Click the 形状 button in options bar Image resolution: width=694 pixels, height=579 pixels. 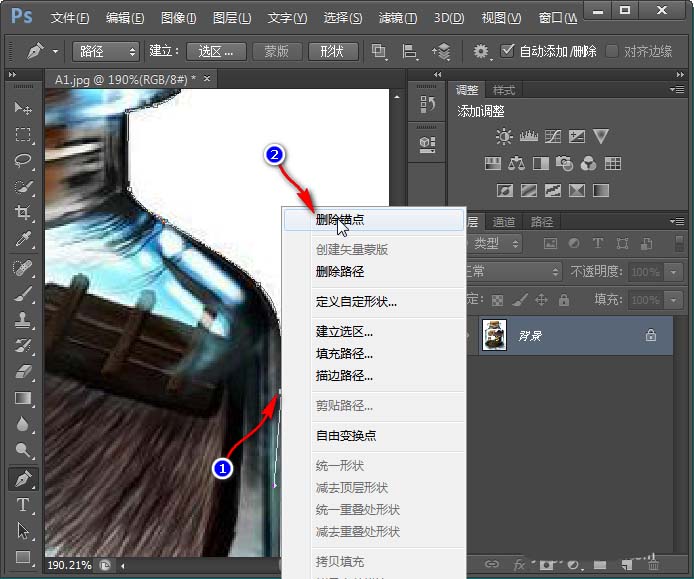tap(333, 51)
